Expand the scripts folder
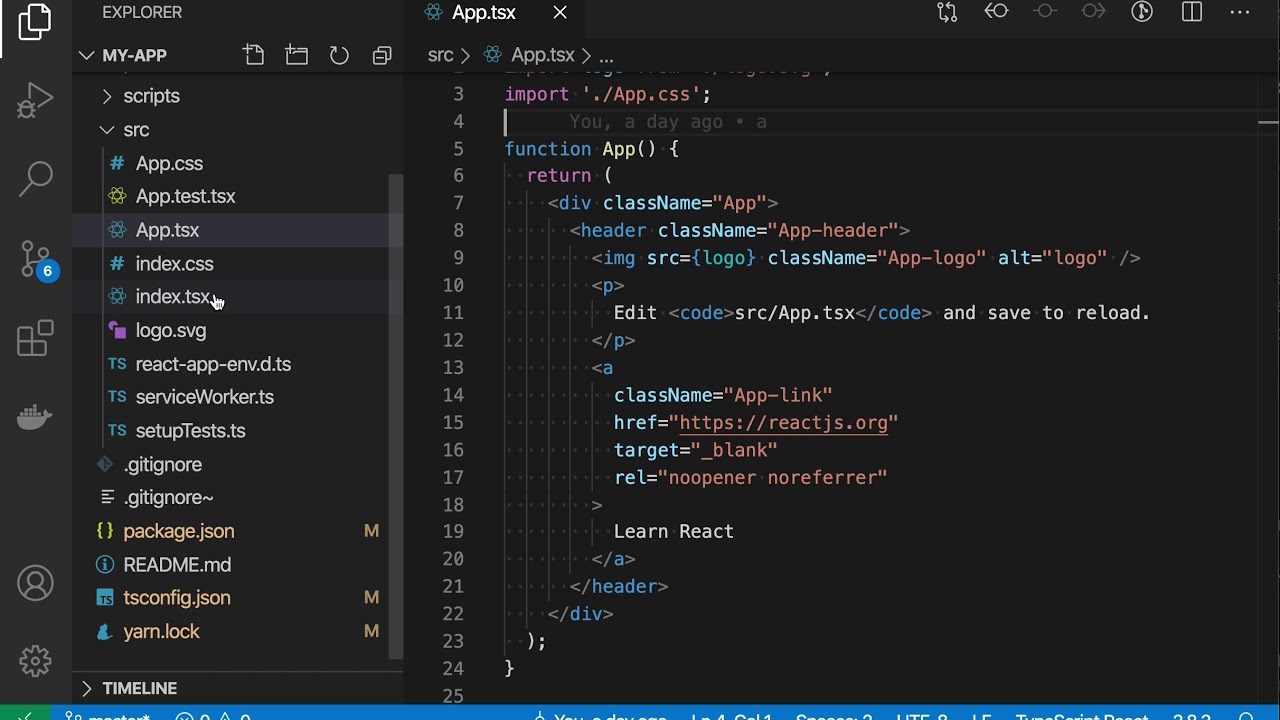Viewport: 1280px width, 720px height. pos(151,96)
